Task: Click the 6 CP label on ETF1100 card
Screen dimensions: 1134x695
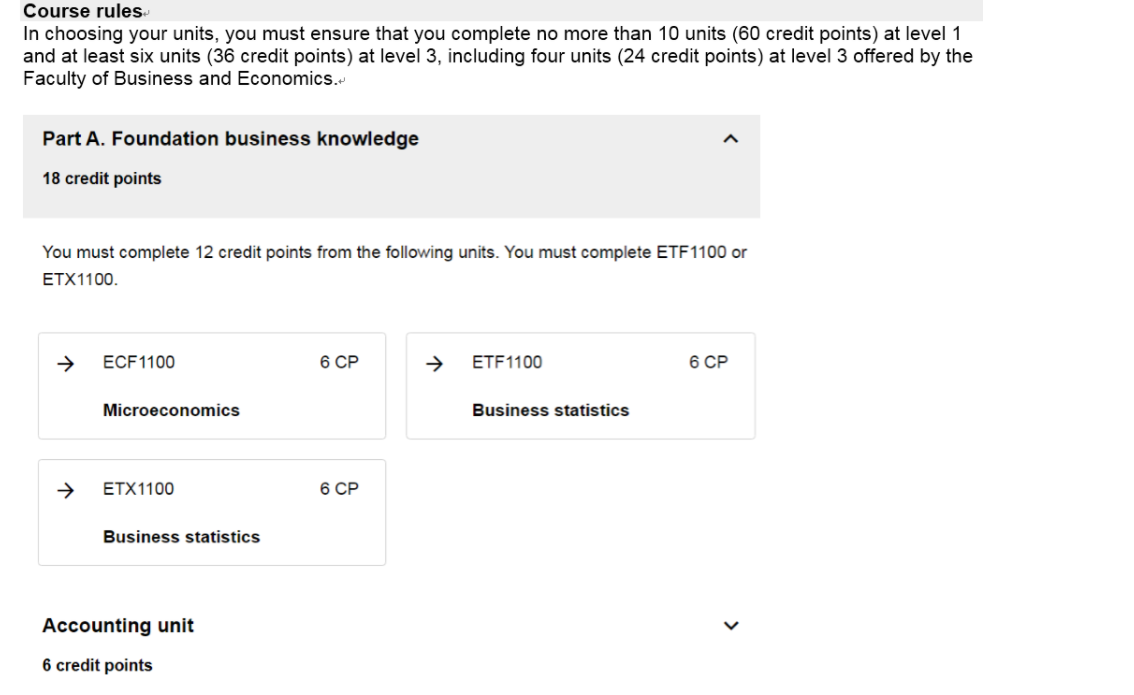Action: click(708, 363)
